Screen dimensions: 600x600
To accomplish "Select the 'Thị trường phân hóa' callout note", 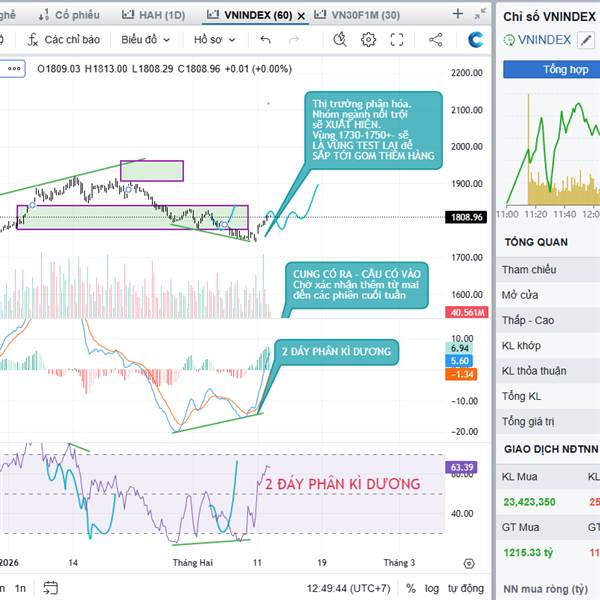I will click(373, 130).
